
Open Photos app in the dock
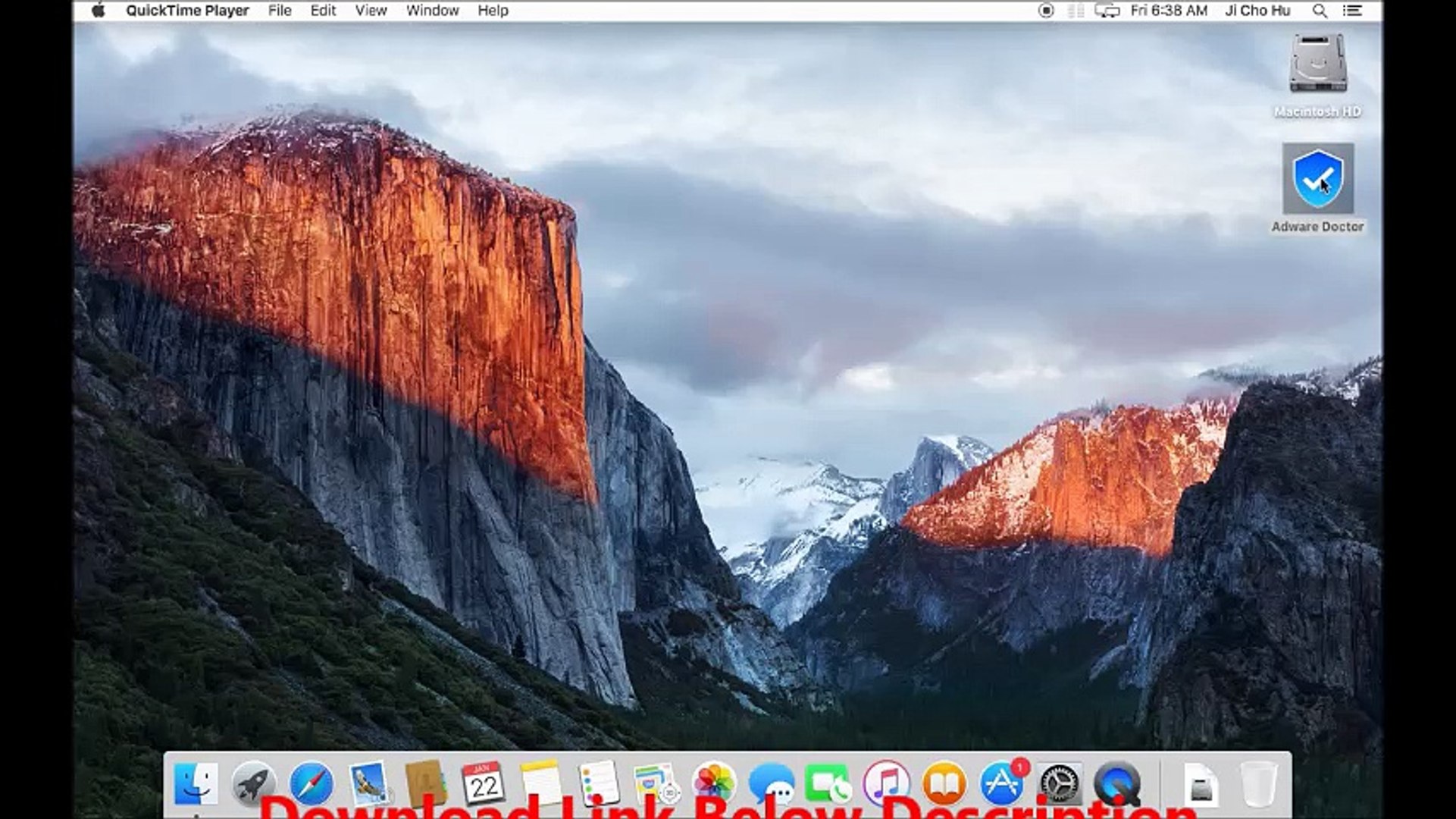coord(714,783)
